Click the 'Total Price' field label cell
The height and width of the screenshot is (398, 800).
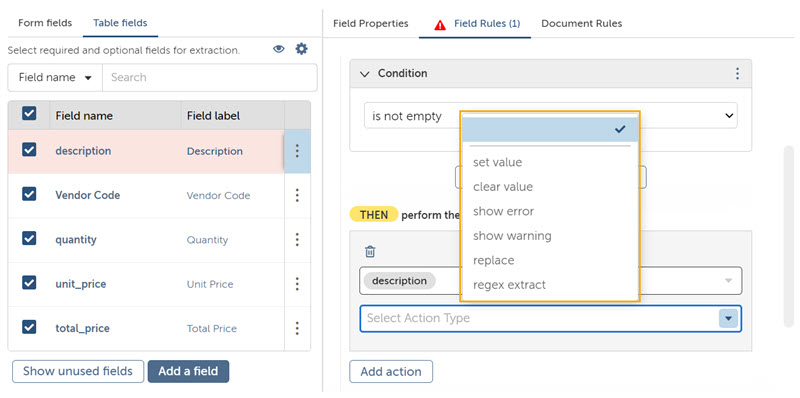pos(212,329)
